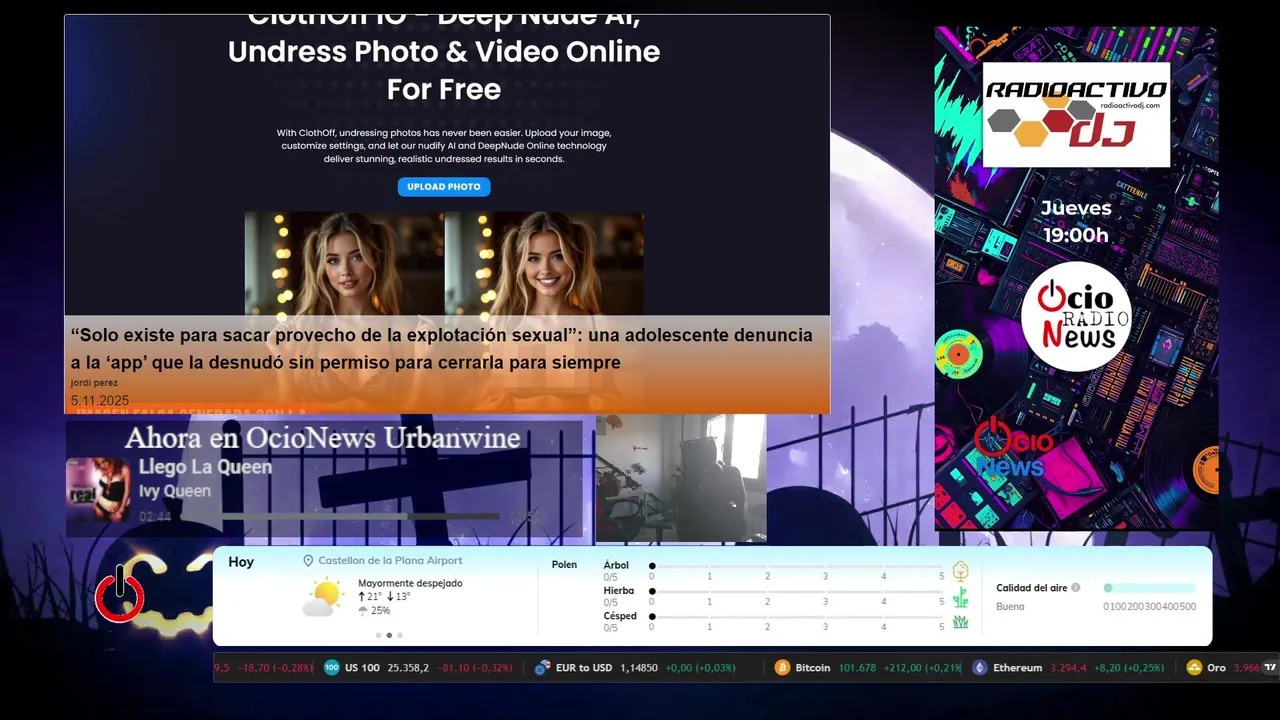This screenshot has height=720, width=1280.
Task: Click the Oro ticker name
Action: (1216, 668)
